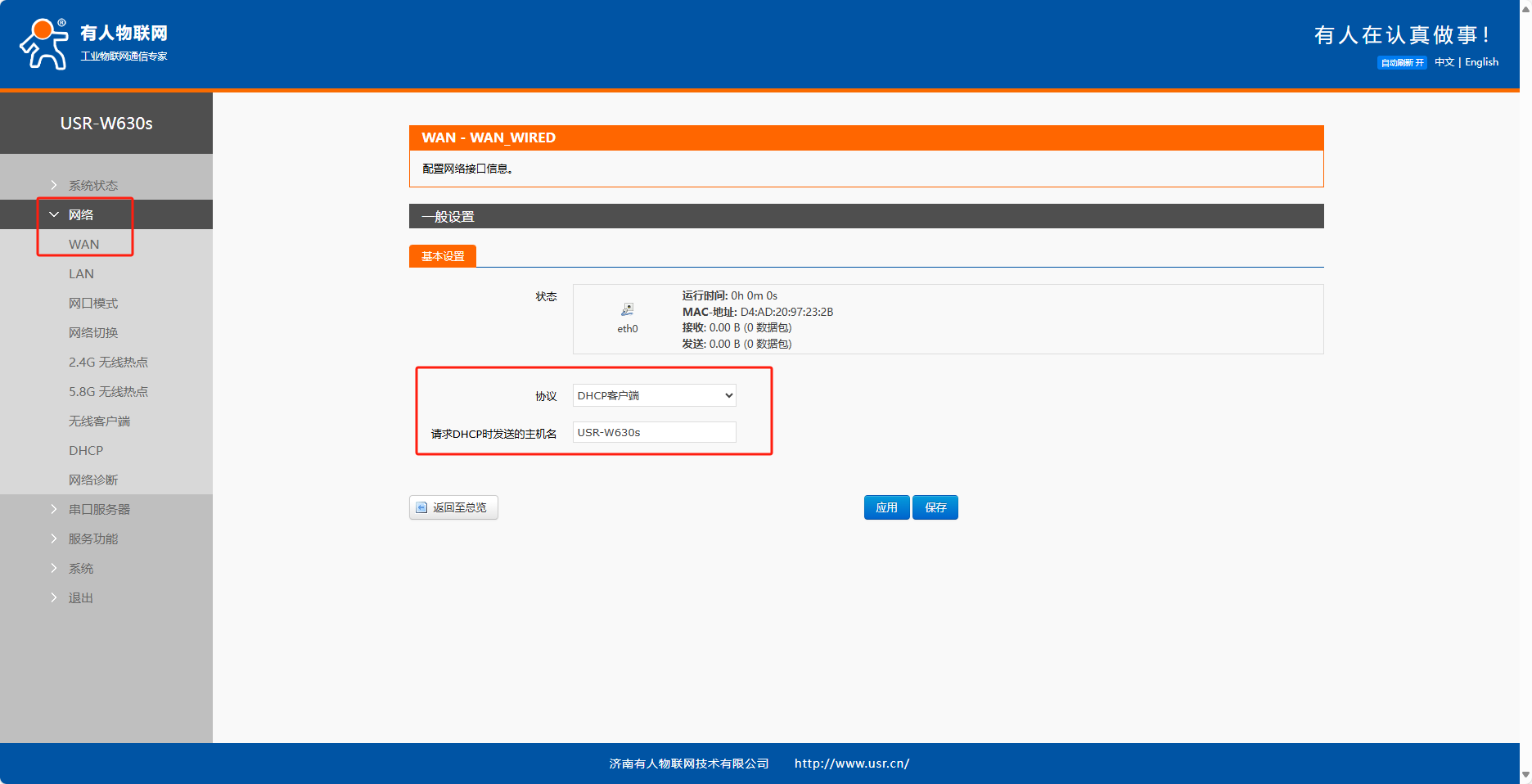This screenshot has width=1532, height=784.
Task: Click the USR IoT logo icon
Action: point(44,44)
